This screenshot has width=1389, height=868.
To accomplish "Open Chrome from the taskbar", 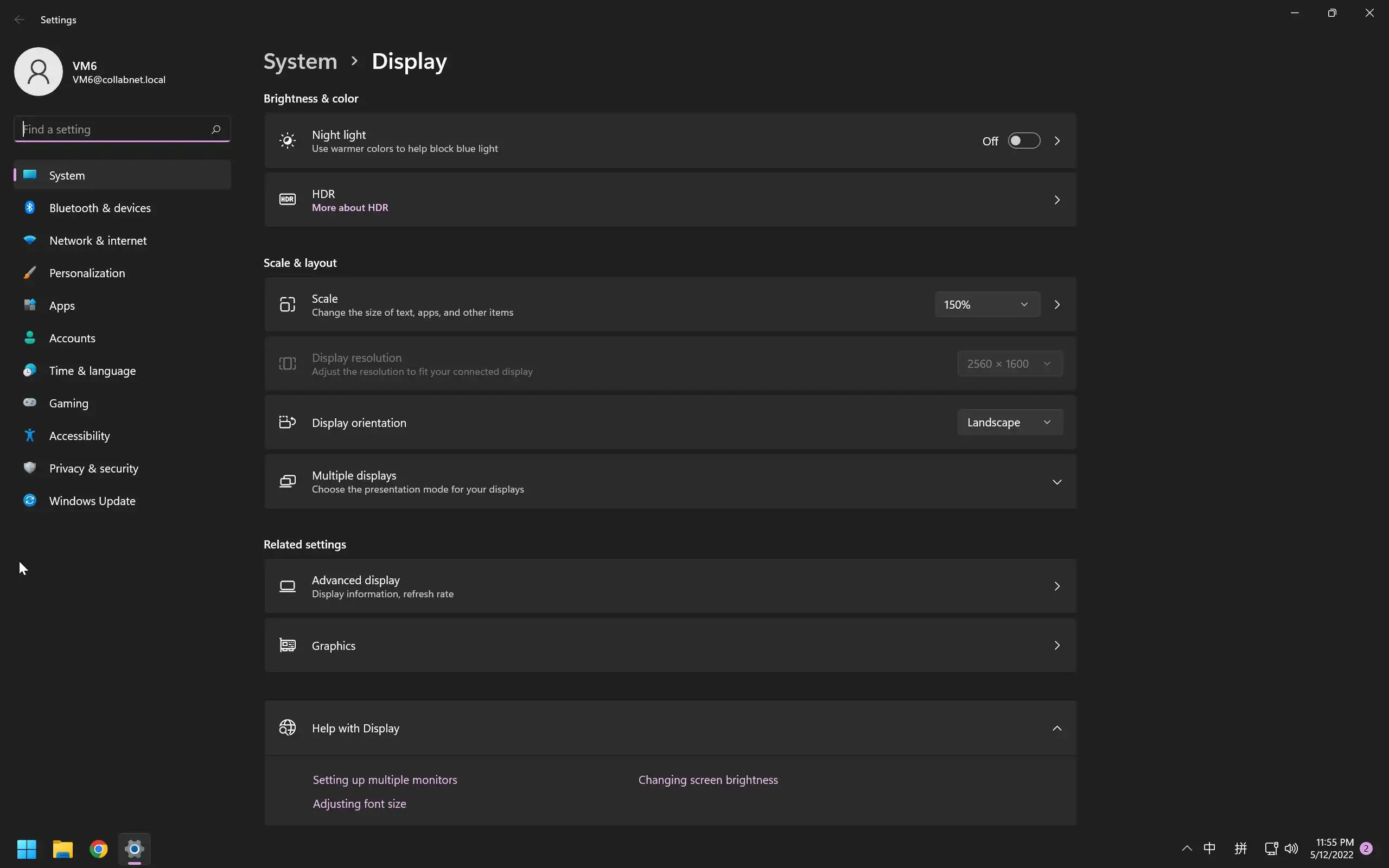I will click(99, 848).
